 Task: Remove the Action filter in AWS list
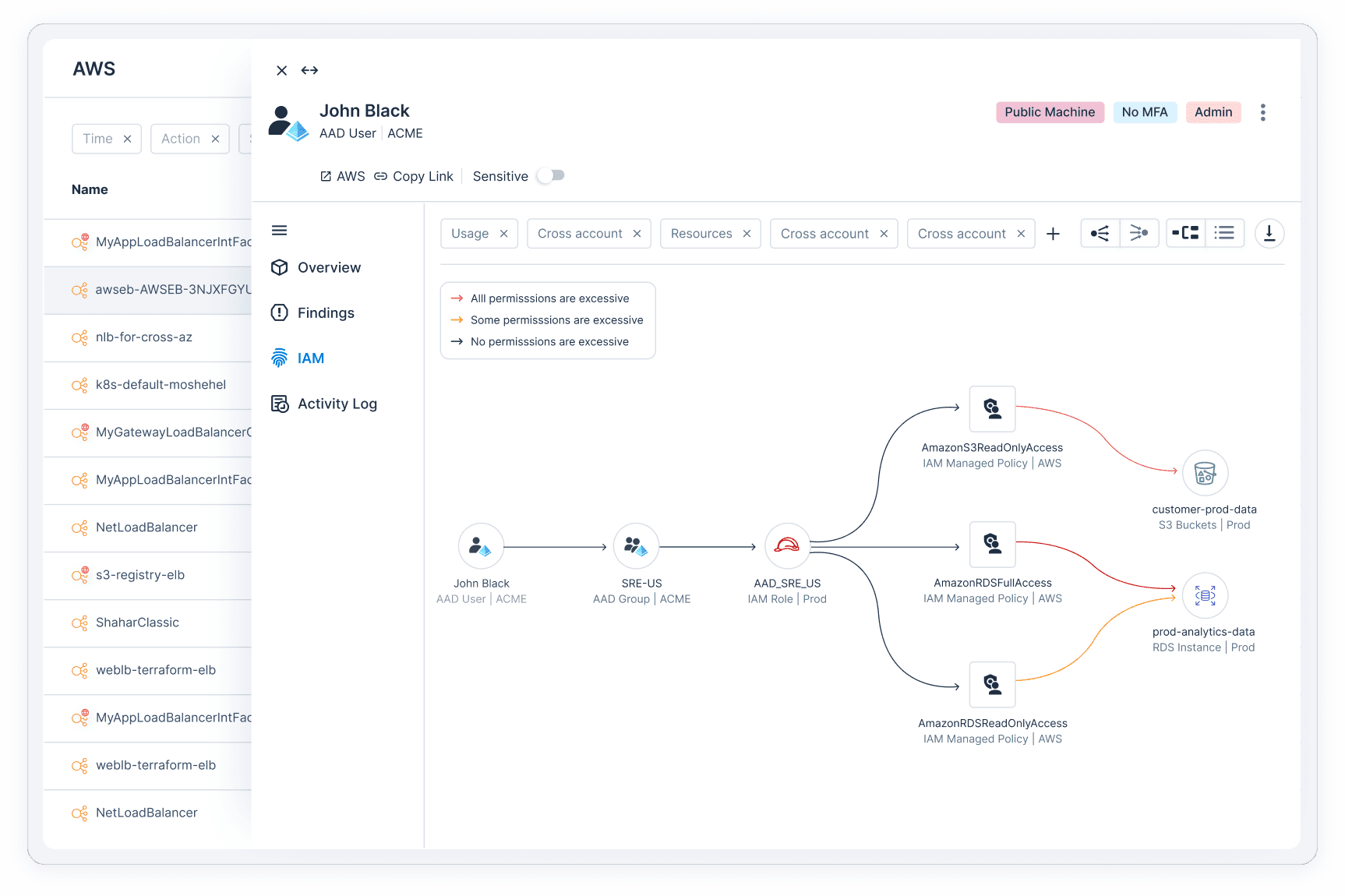[x=215, y=139]
